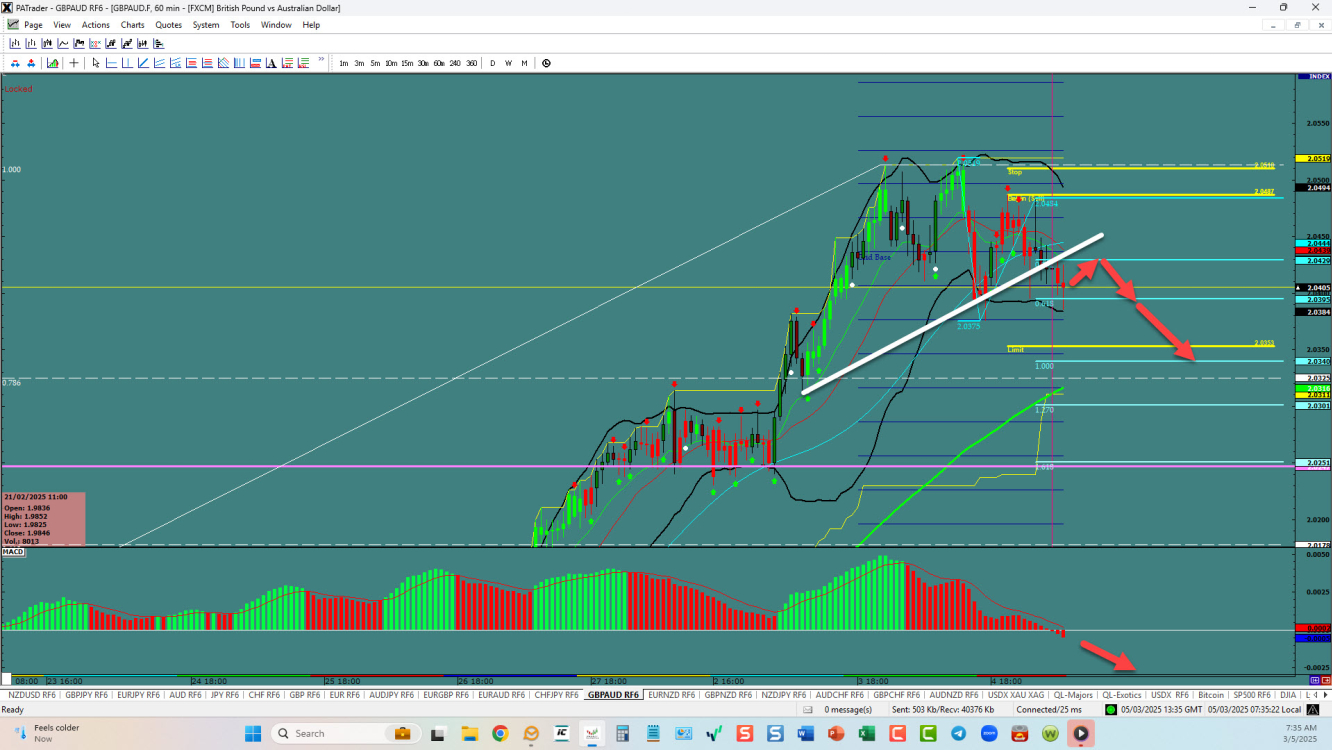The image size is (1332, 750).
Task: Switch to the EURNZD RF6 tab
Action: (x=671, y=695)
